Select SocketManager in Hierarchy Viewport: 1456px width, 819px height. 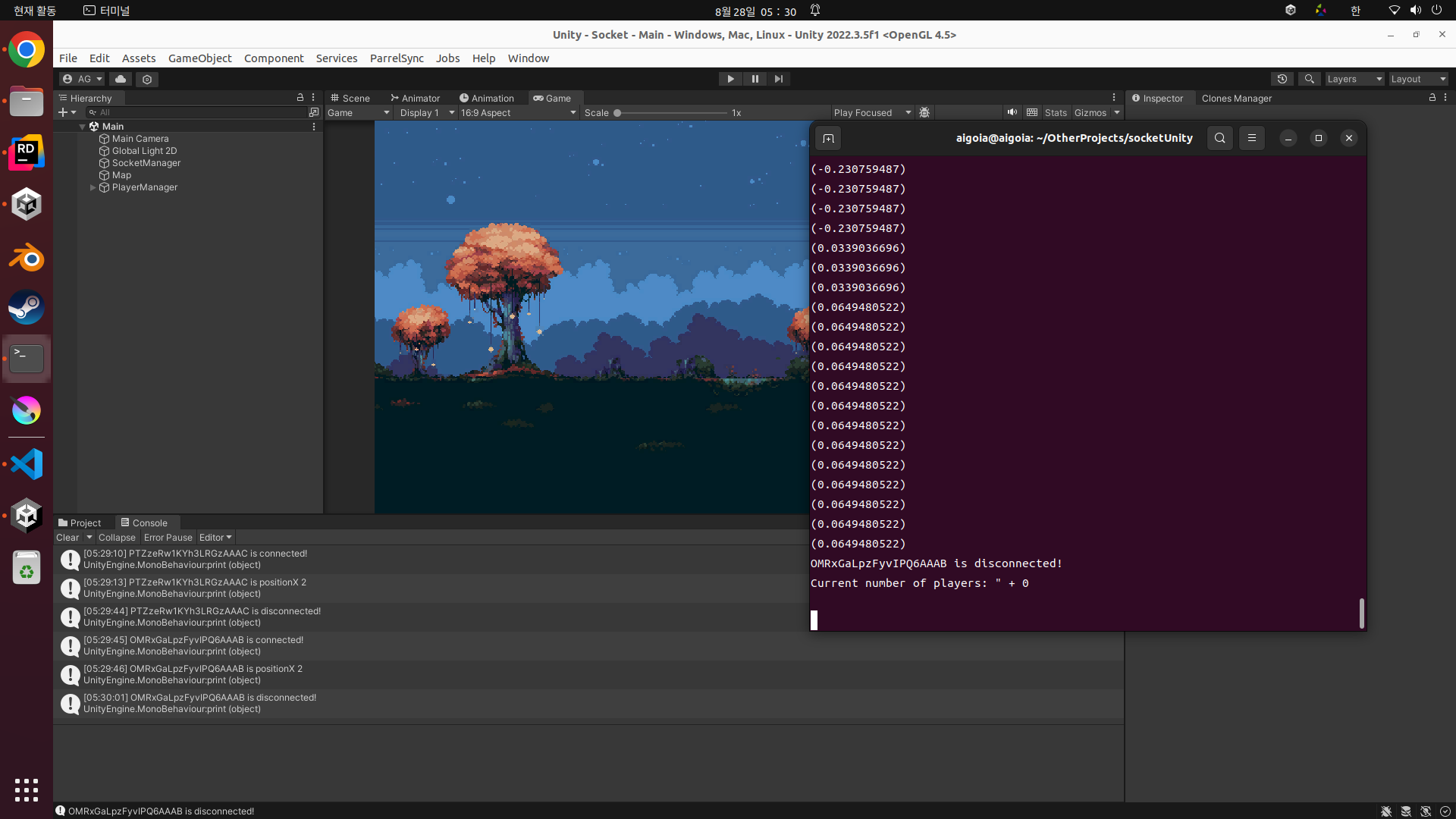pos(146,163)
